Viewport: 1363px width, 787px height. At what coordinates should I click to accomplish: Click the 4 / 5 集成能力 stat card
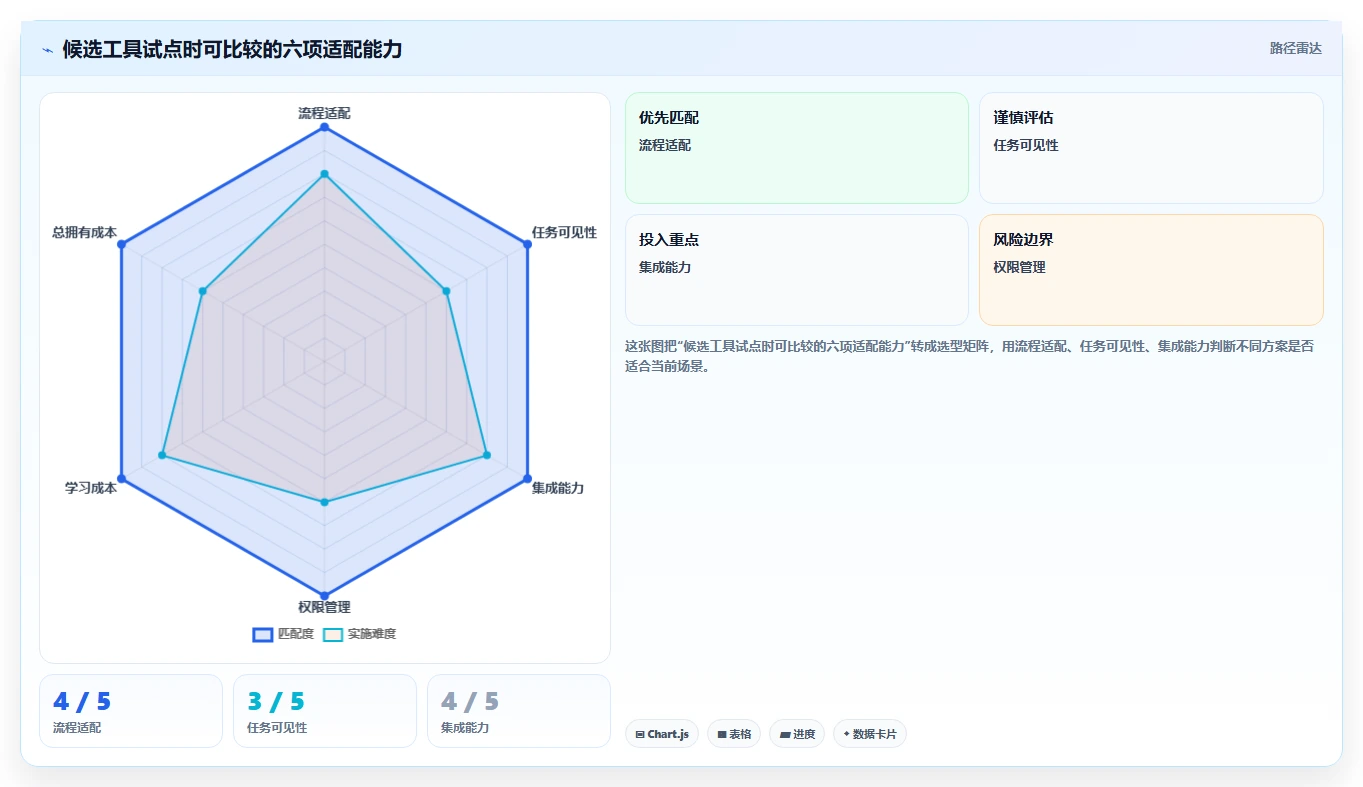tap(519, 711)
